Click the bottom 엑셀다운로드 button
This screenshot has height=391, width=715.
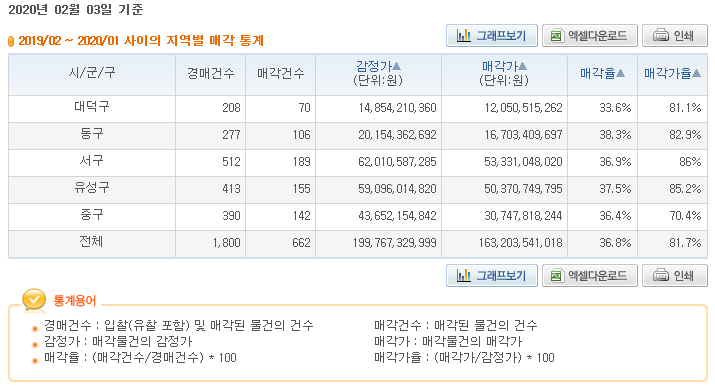590,276
